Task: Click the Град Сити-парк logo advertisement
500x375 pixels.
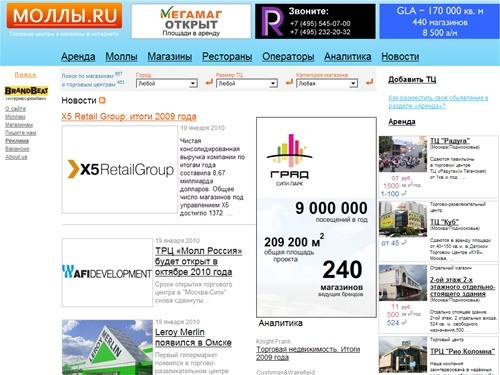Action: (289, 159)
